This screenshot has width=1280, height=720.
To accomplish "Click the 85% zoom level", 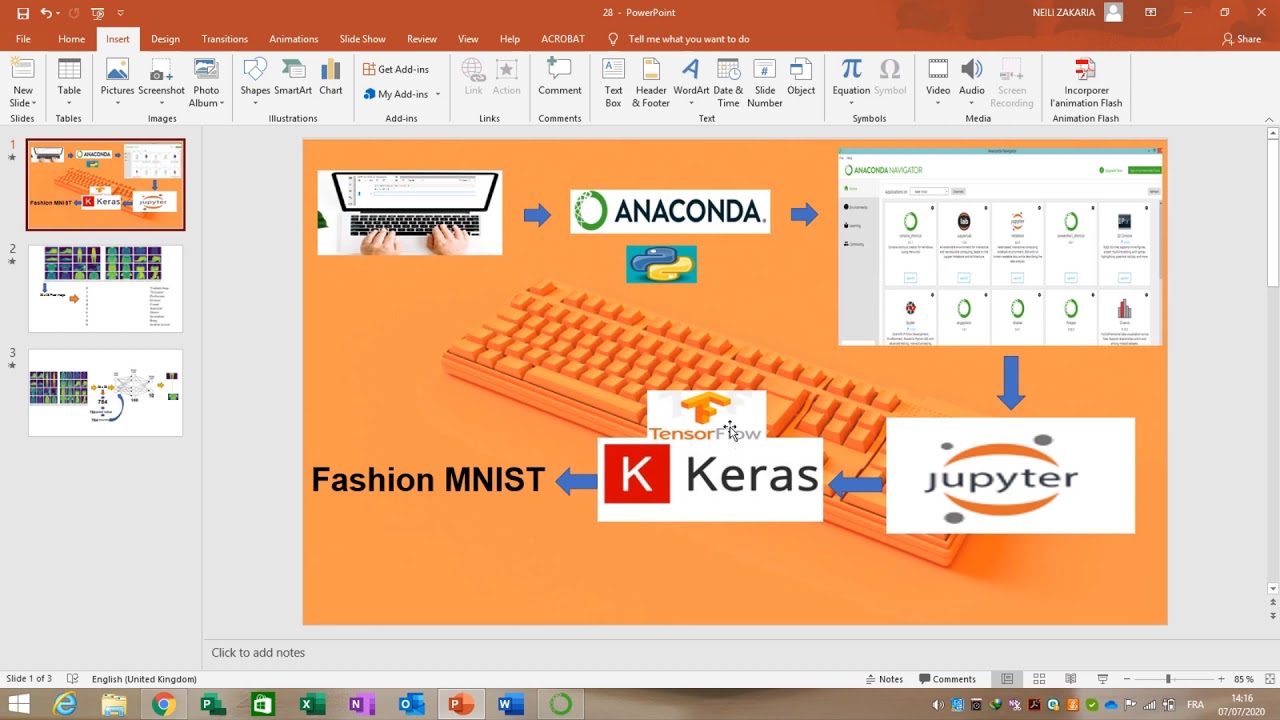I will 1243,679.
